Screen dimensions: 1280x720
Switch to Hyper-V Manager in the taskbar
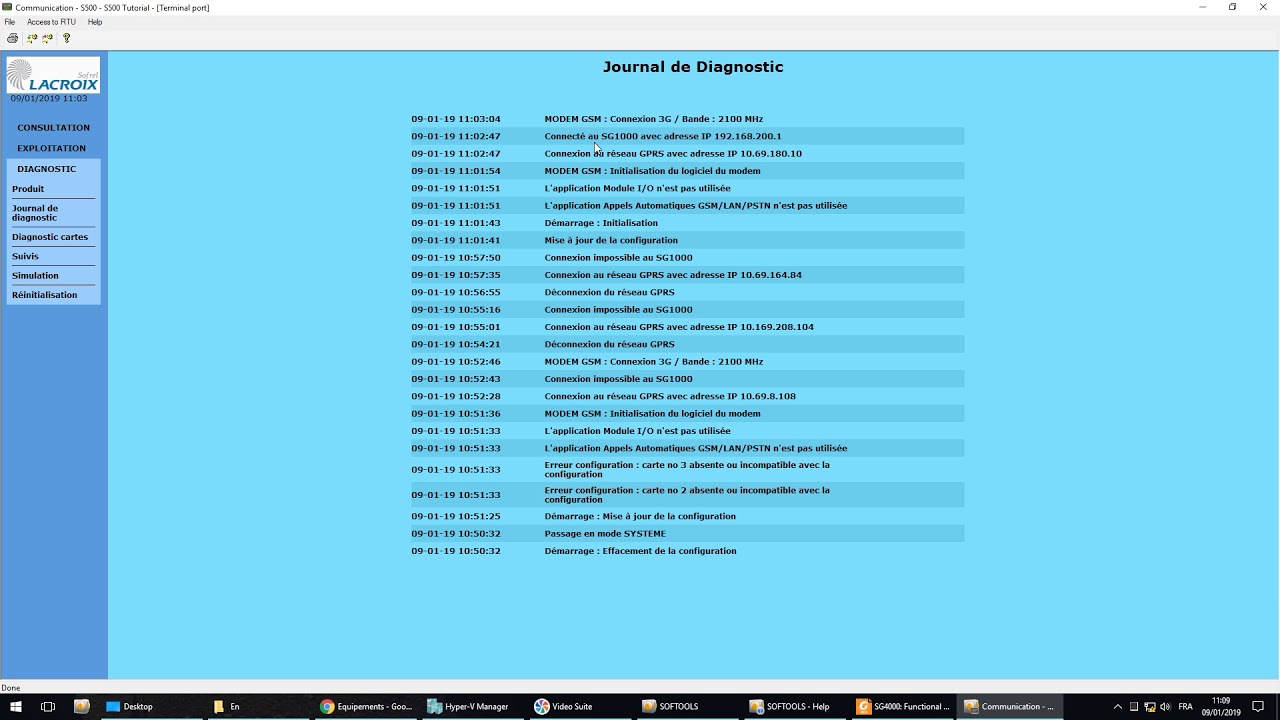(474, 706)
